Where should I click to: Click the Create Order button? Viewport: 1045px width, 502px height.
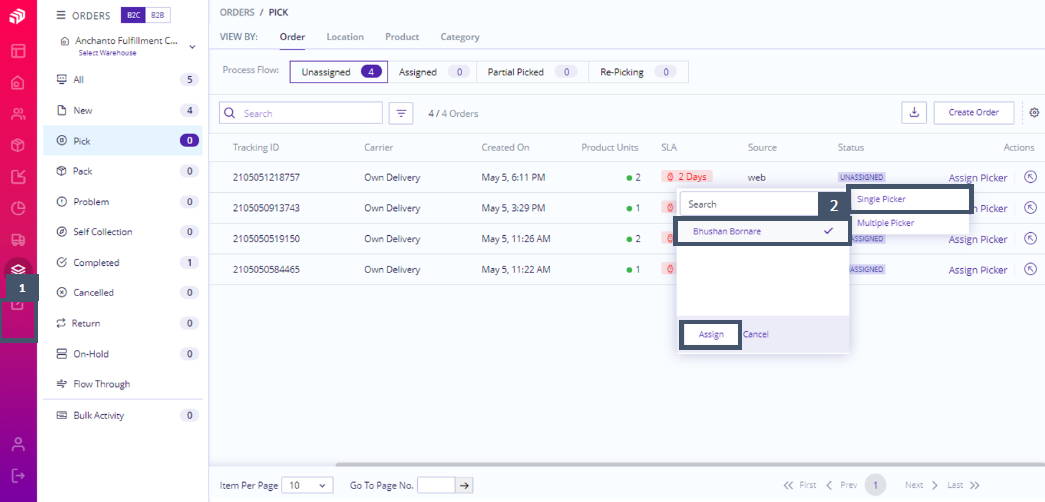pos(974,113)
